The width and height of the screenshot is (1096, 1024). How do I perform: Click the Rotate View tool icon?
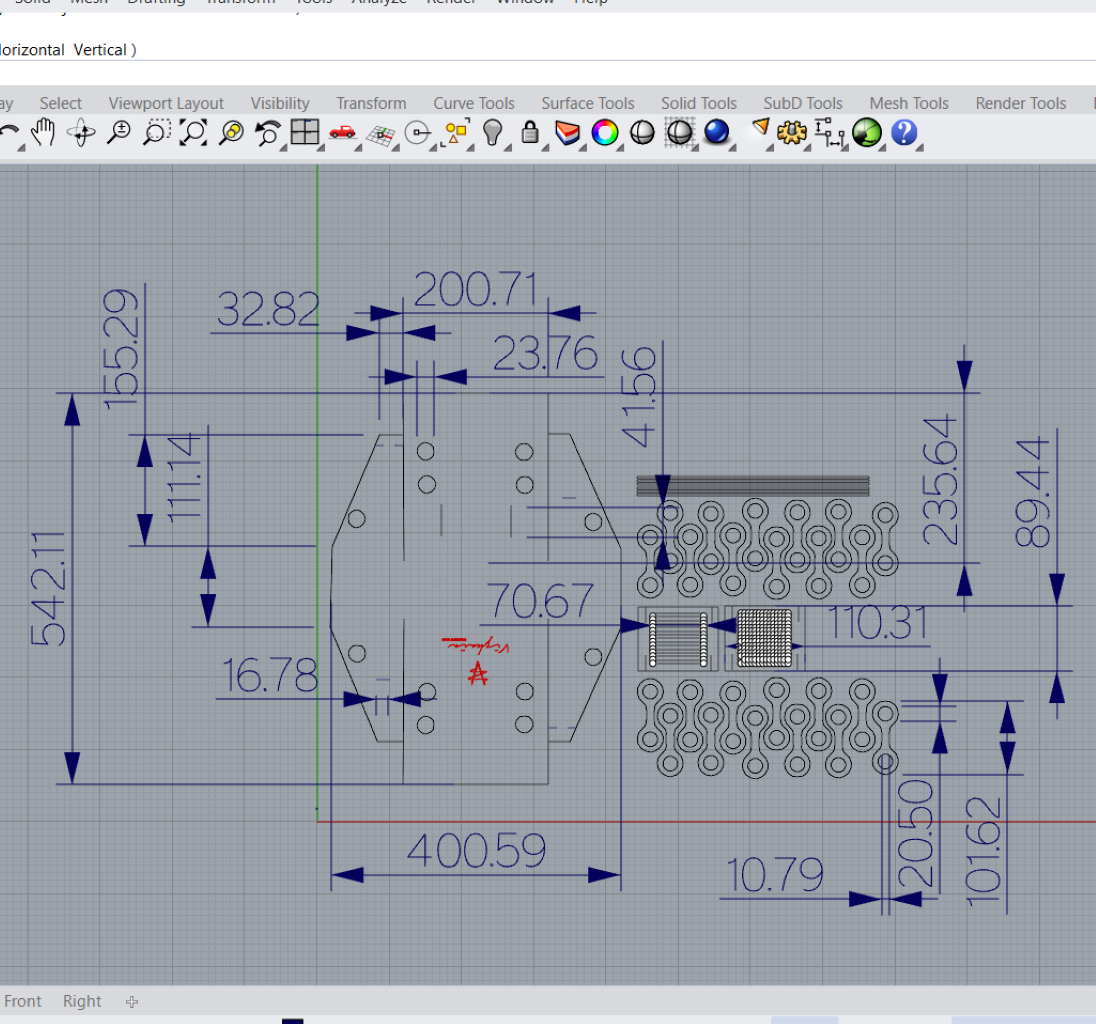pos(81,132)
